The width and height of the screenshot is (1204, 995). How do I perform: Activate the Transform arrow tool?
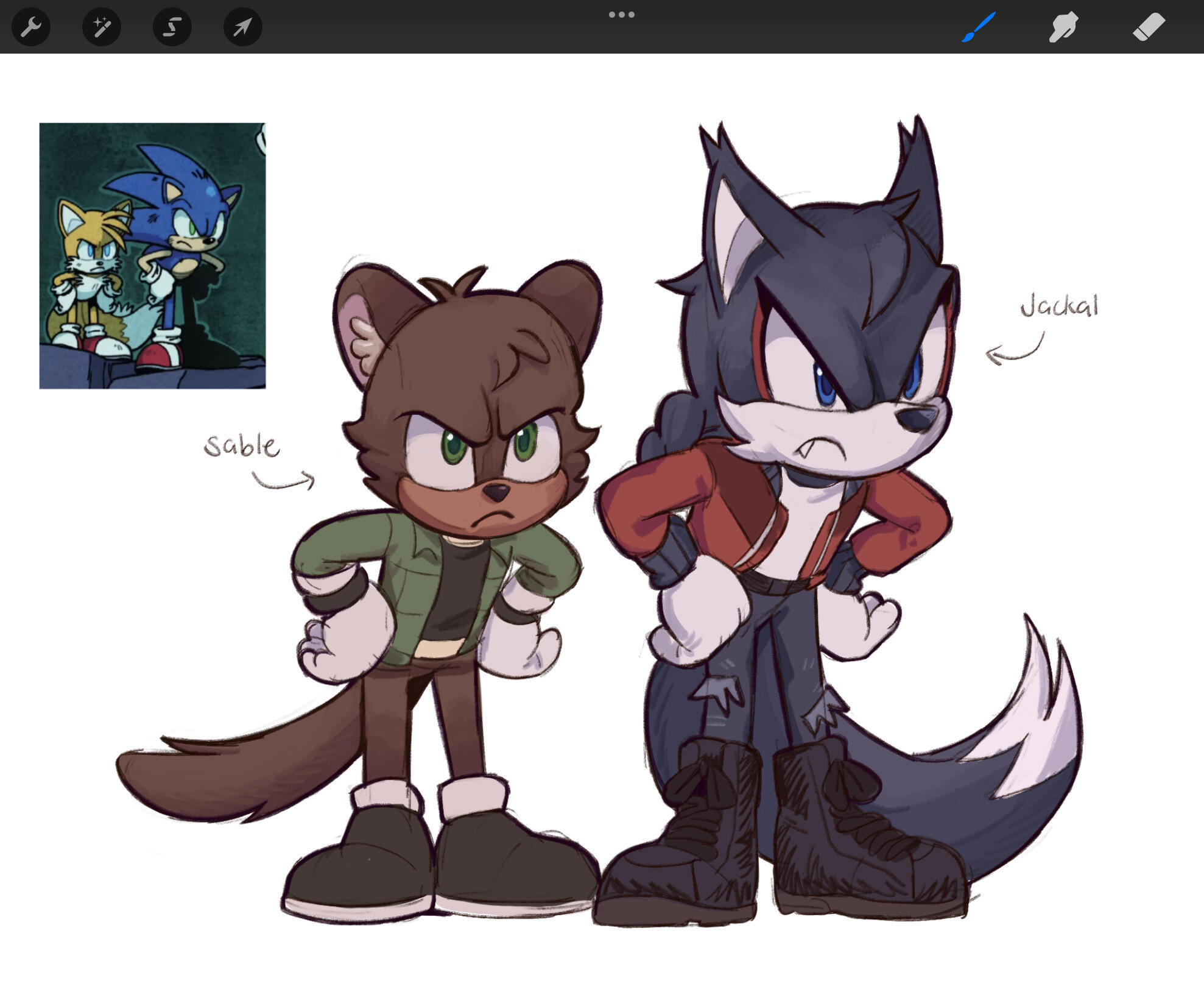tap(242, 27)
